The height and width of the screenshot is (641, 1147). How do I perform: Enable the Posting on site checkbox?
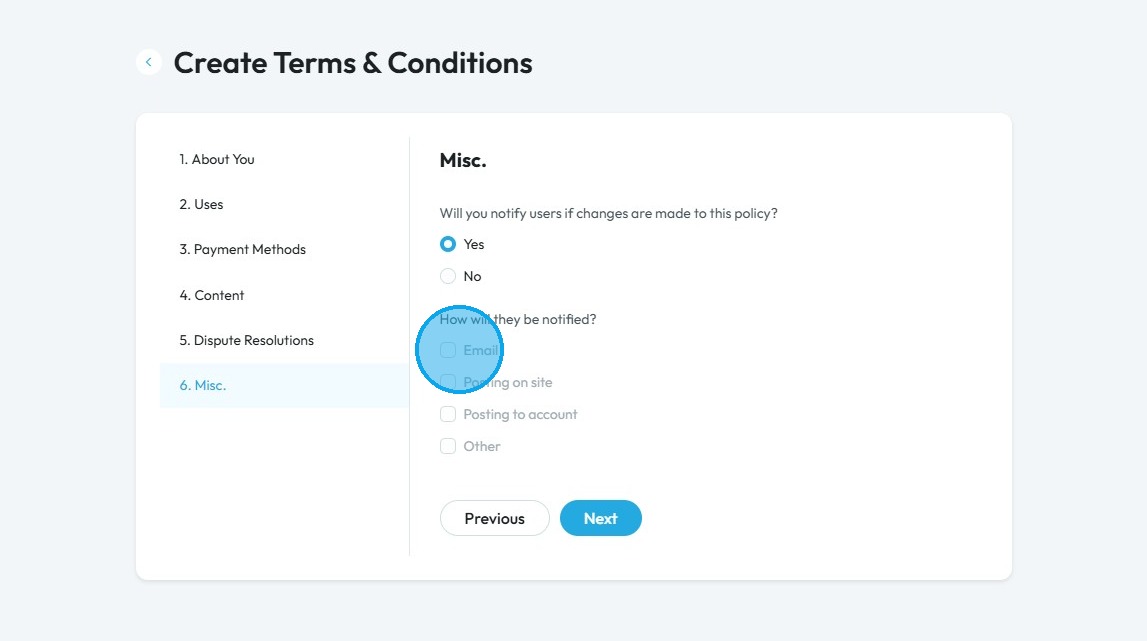coord(448,382)
